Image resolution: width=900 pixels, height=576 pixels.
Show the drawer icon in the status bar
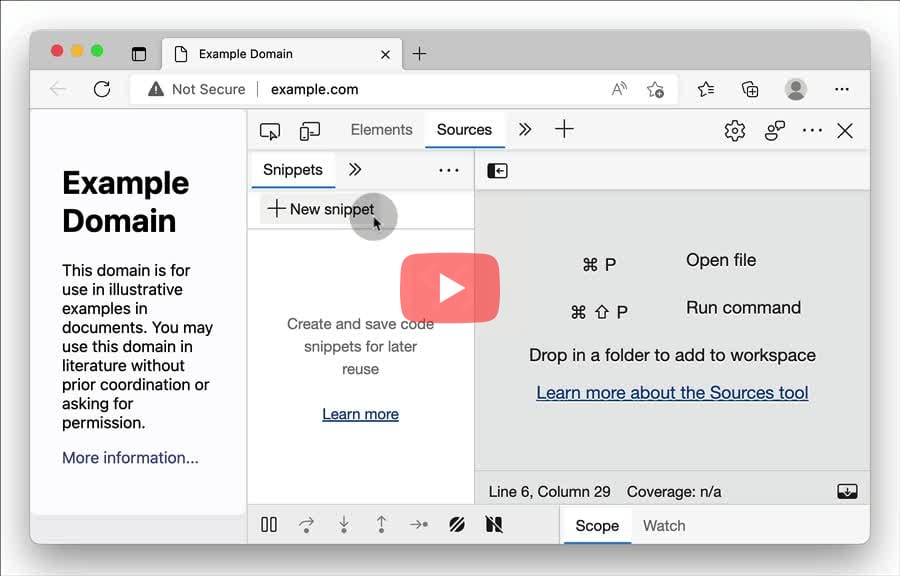click(847, 492)
